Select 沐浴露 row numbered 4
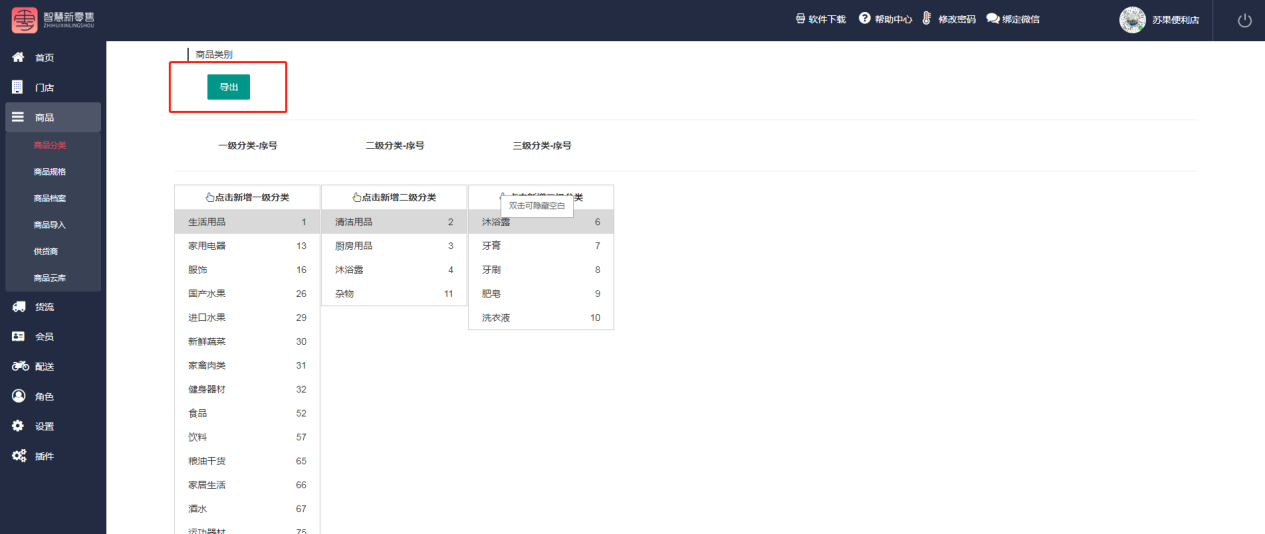 394,270
